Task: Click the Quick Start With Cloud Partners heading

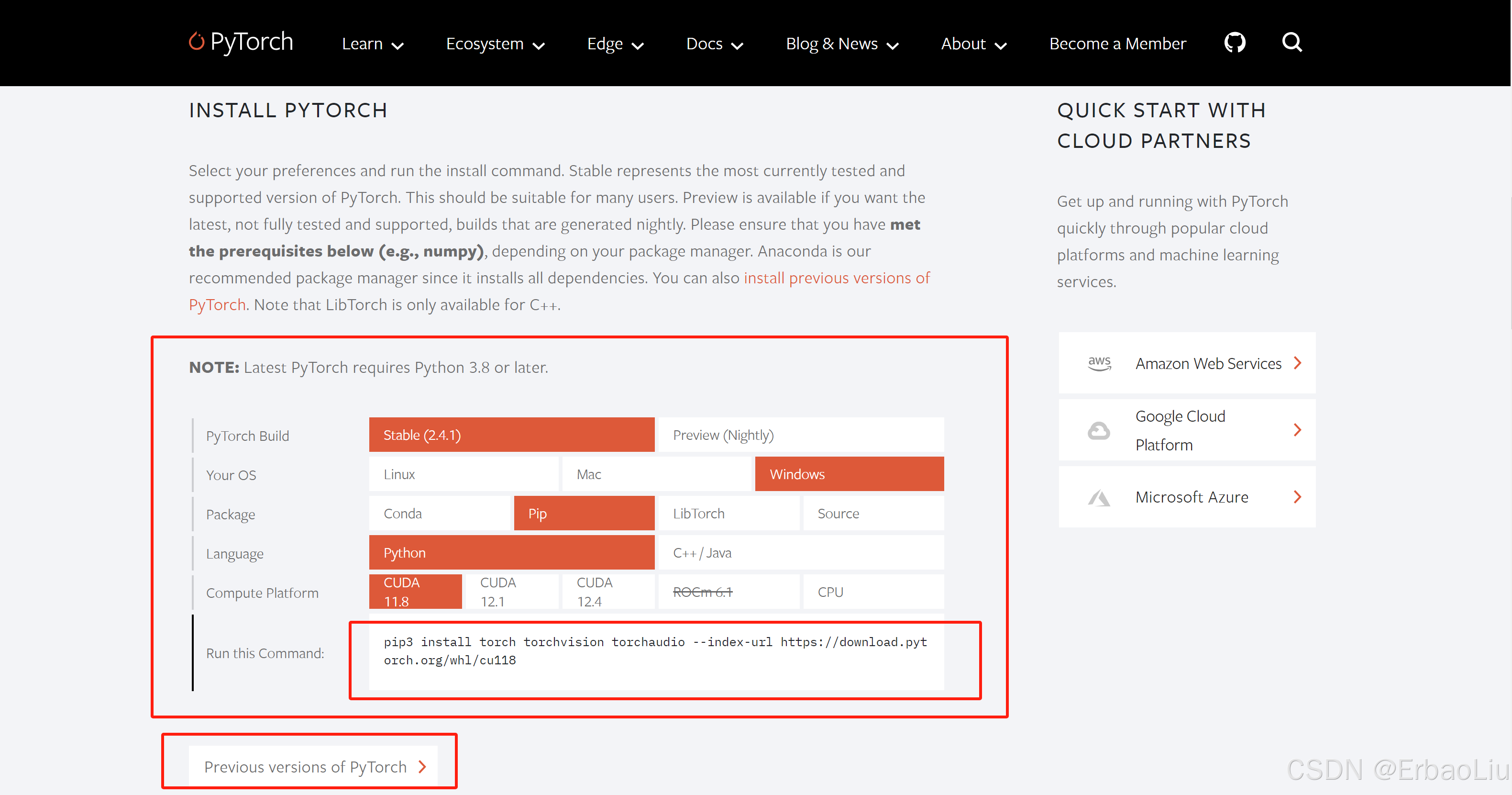Action: coord(1161,126)
